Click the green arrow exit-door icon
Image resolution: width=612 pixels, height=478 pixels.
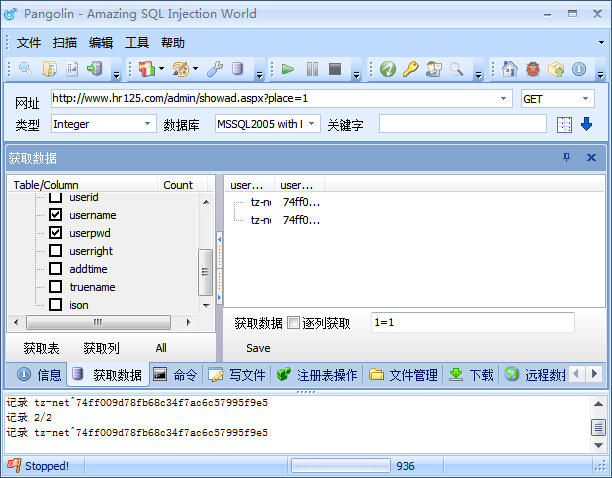tap(94, 69)
